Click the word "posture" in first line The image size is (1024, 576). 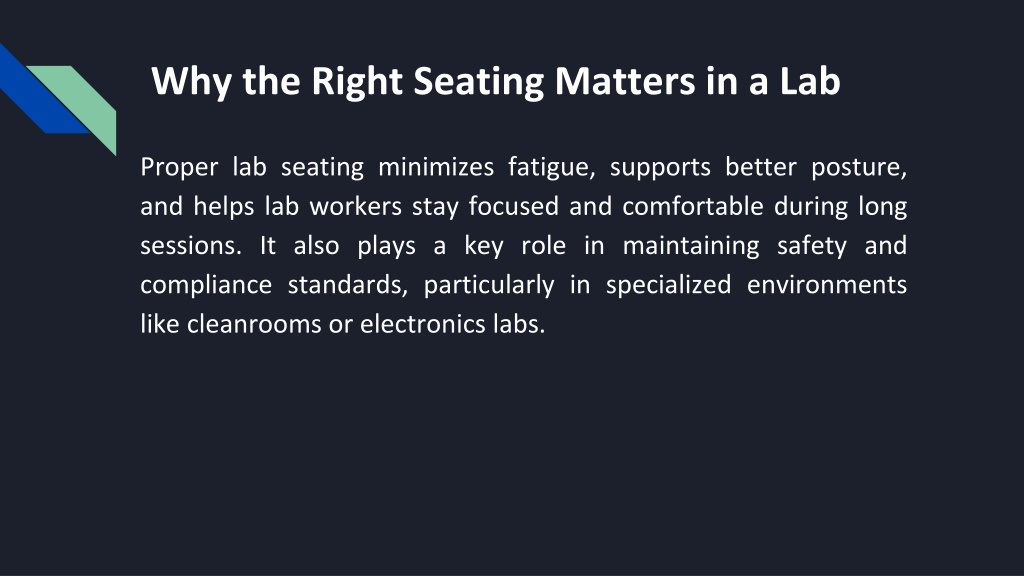pos(856,168)
